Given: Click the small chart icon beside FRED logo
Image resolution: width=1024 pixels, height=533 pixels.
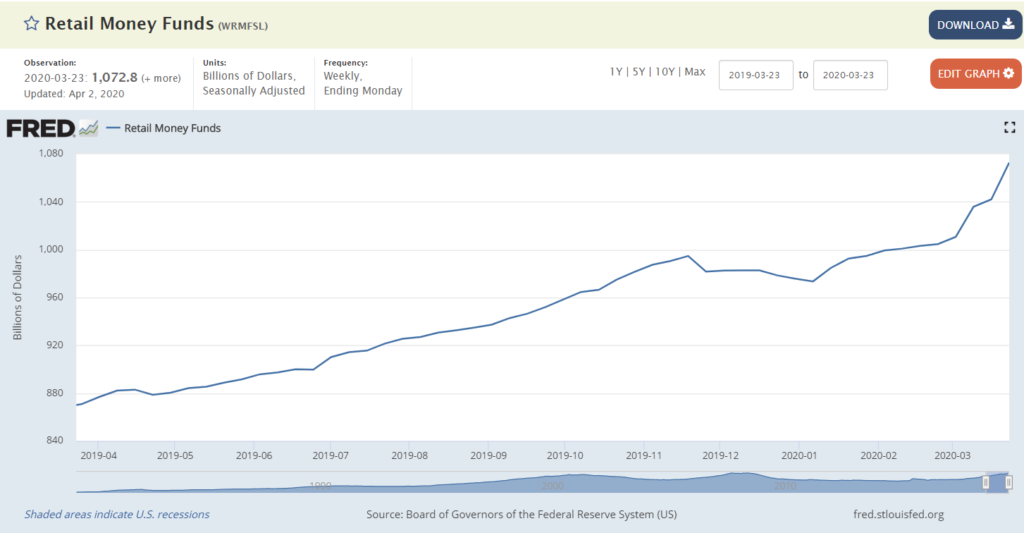Looking at the screenshot, I should tap(89, 128).
